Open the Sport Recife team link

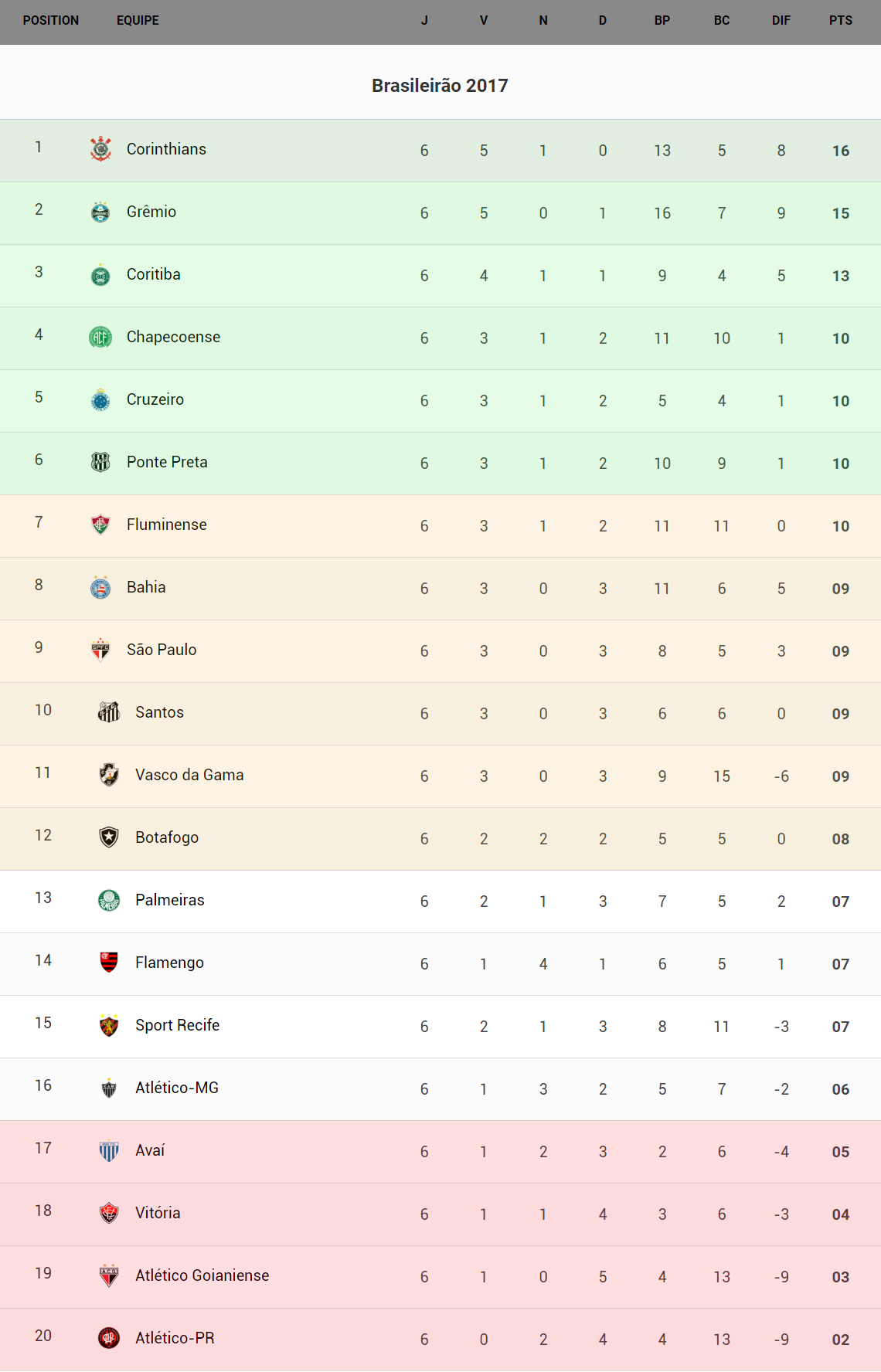coord(177,1025)
